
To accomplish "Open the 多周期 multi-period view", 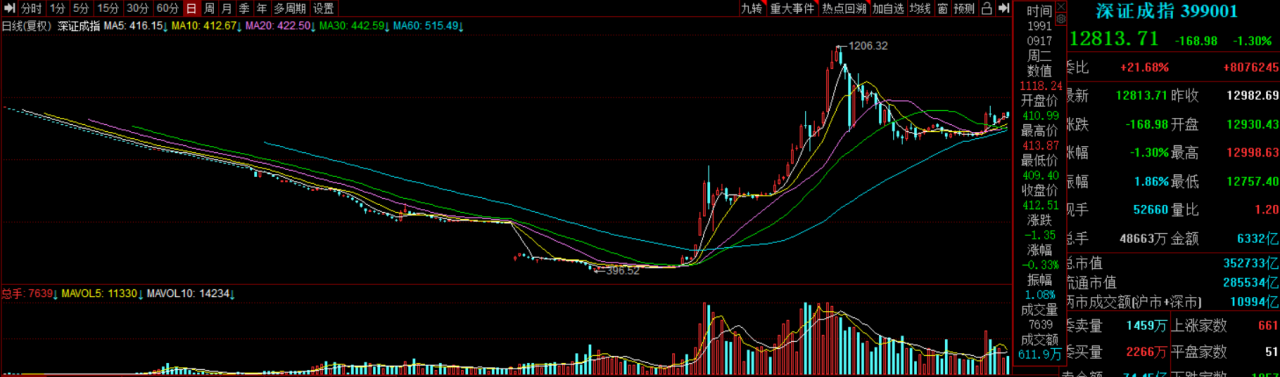I will pyautogui.click(x=290, y=8).
